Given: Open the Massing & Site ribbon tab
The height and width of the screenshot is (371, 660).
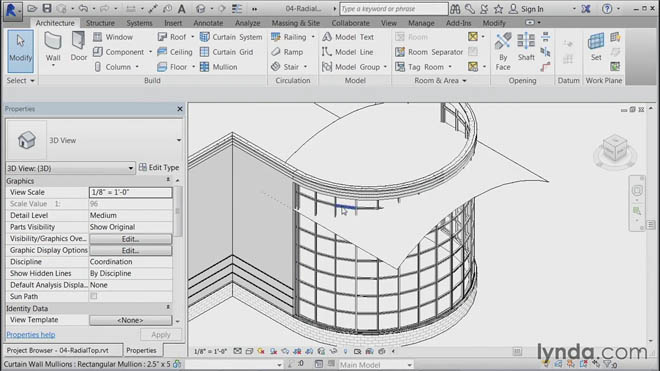Looking at the screenshot, I should [x=295, y=23].
